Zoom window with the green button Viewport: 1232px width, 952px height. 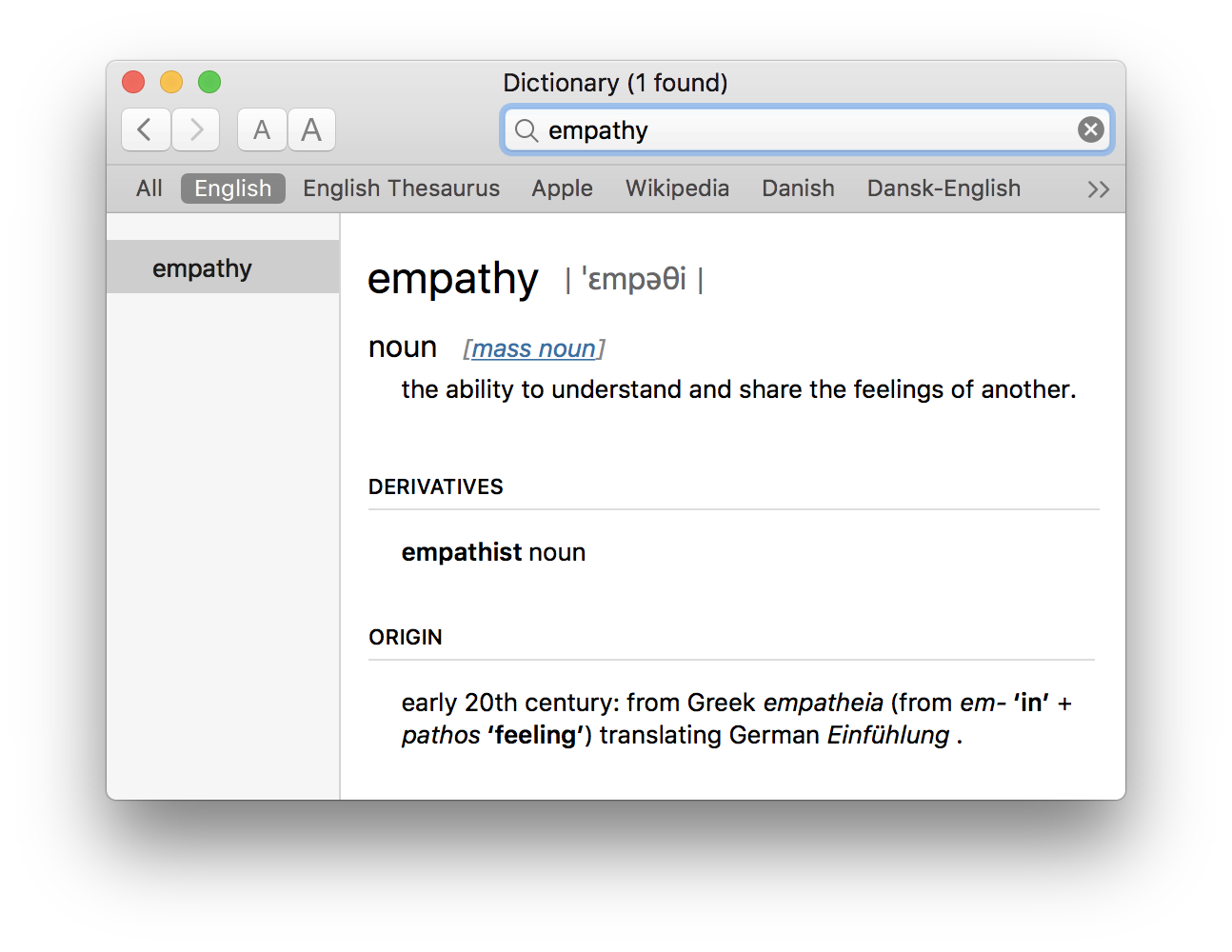point(209,82)
